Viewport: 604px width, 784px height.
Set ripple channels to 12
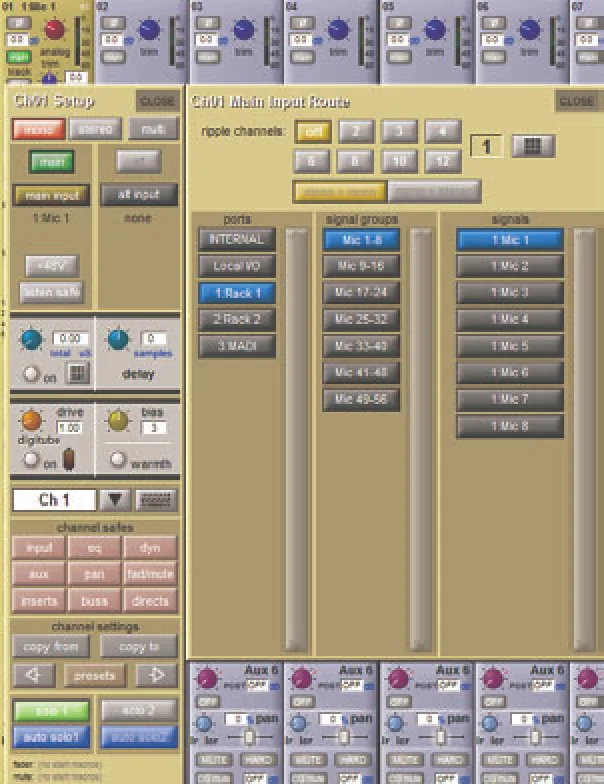coord(443,161)
